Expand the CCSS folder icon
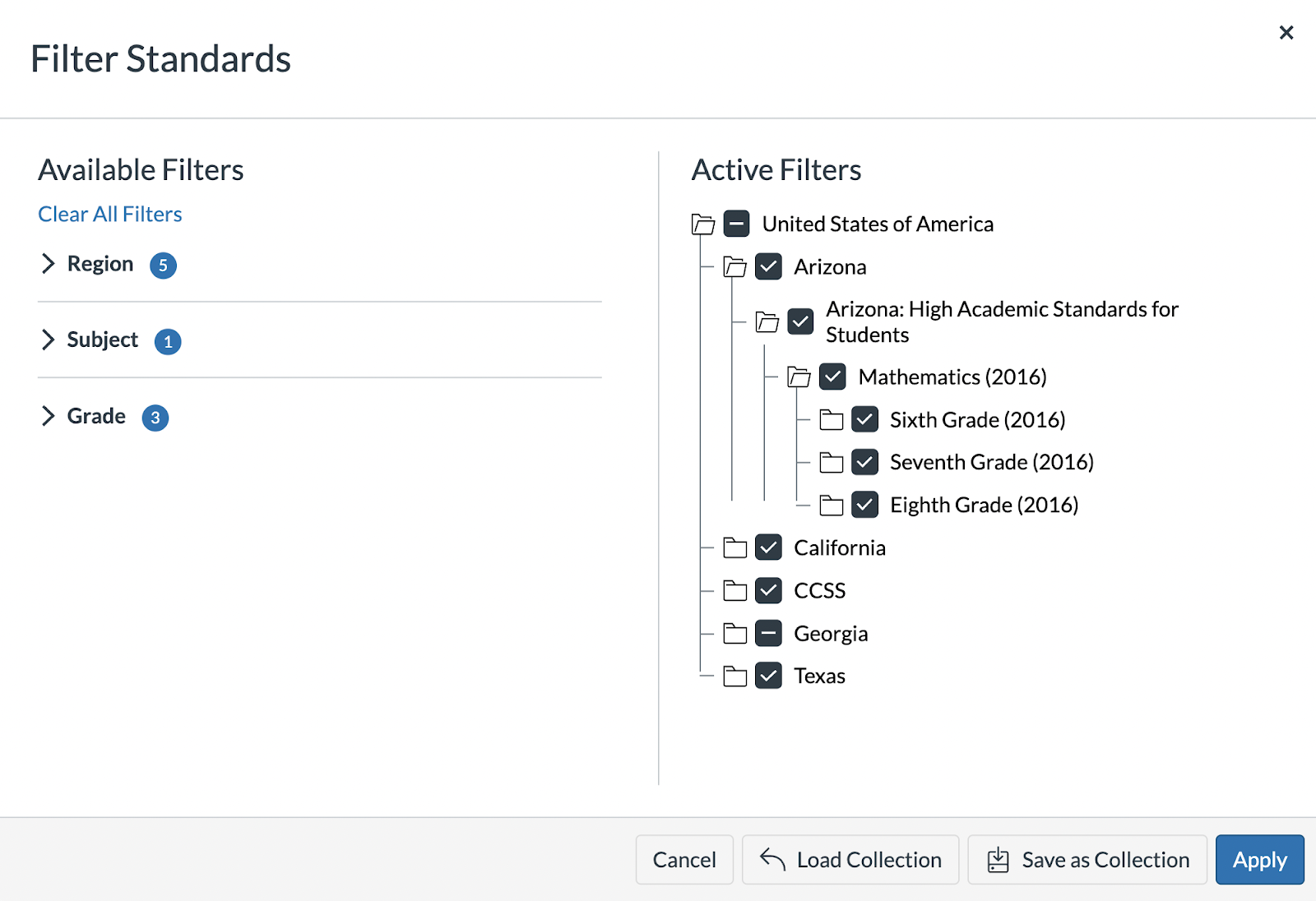1316x901 pixels. 734,591
